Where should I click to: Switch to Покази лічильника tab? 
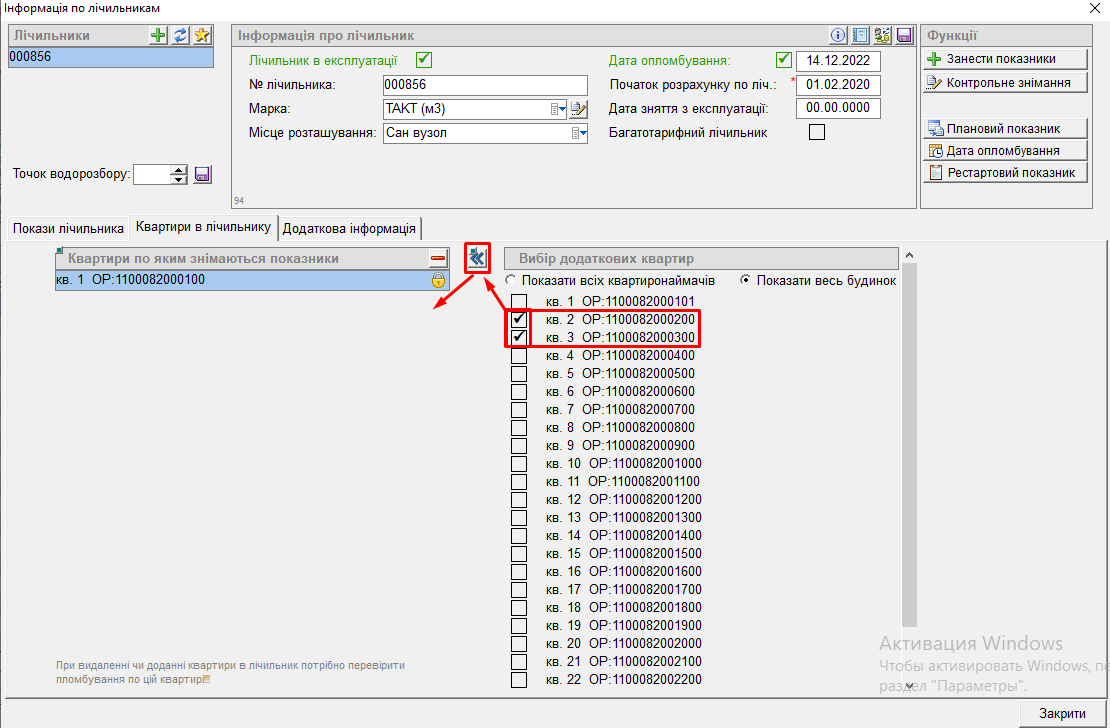(68, 228)
